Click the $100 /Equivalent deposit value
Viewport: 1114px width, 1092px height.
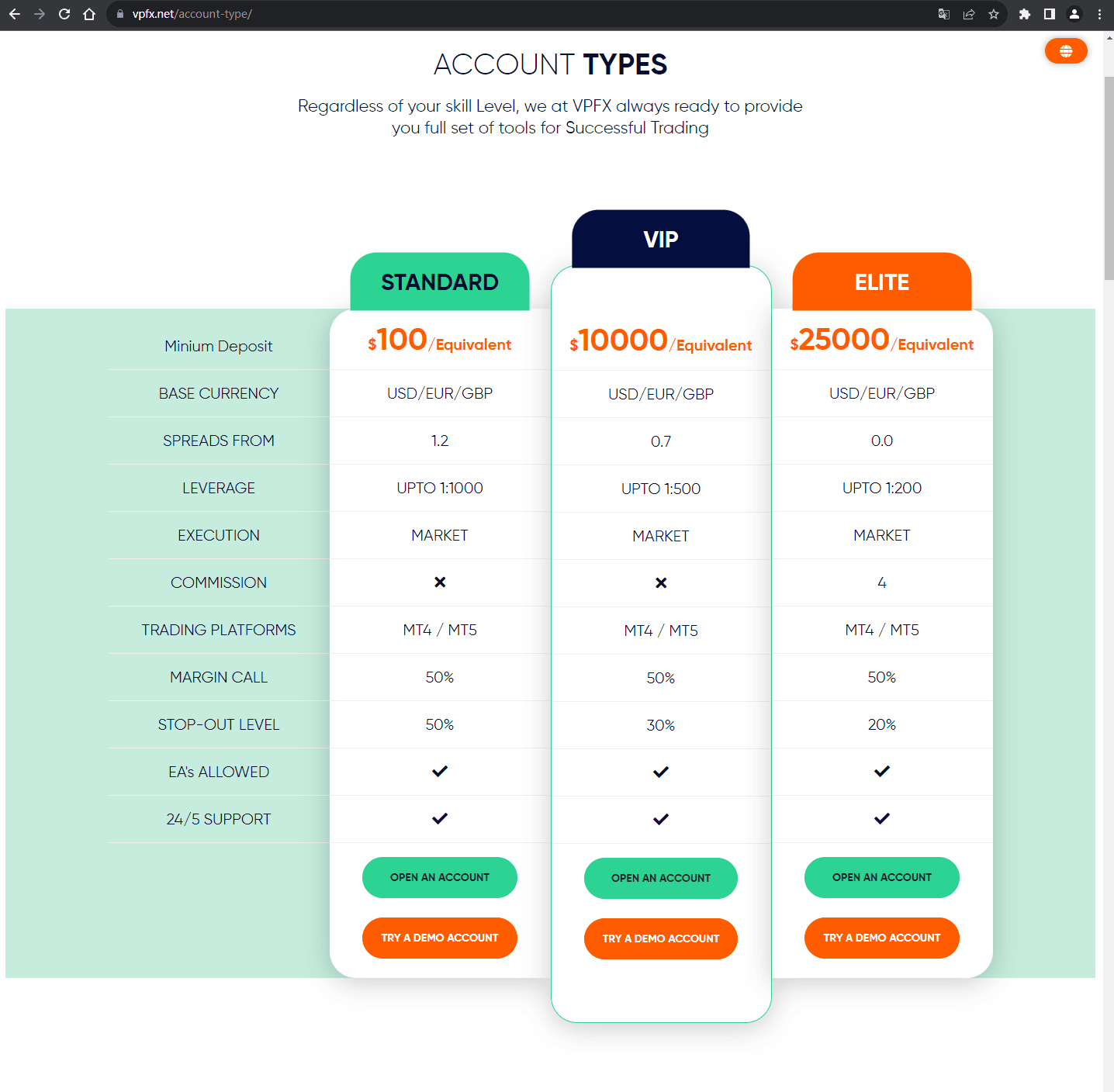pyautogui.click(x=440, y=340)
